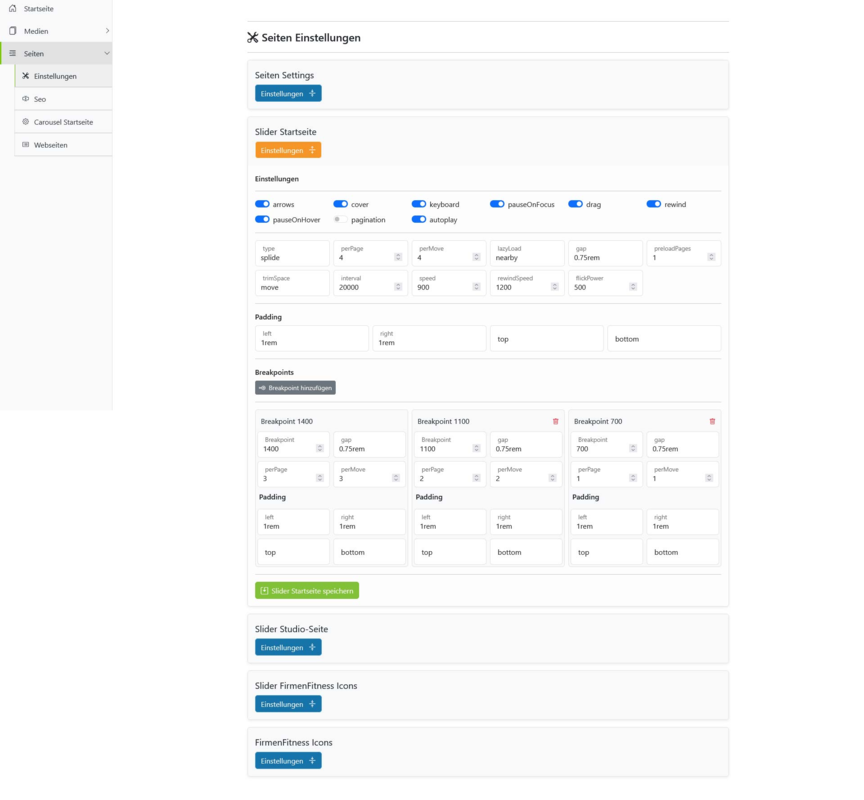The height and width of the screenshot is (800, 864).
Task: Collapse the Seiten menu chevron
Action: 107,53
